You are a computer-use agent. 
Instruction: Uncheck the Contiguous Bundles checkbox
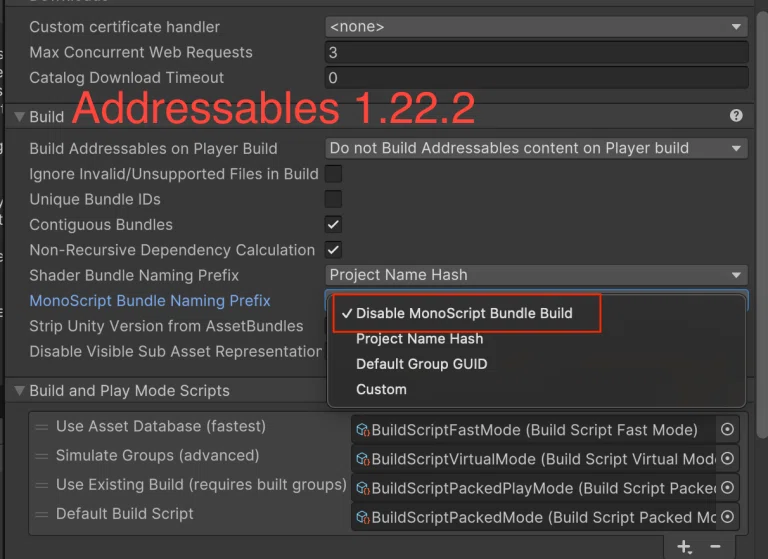click(334, 225)
